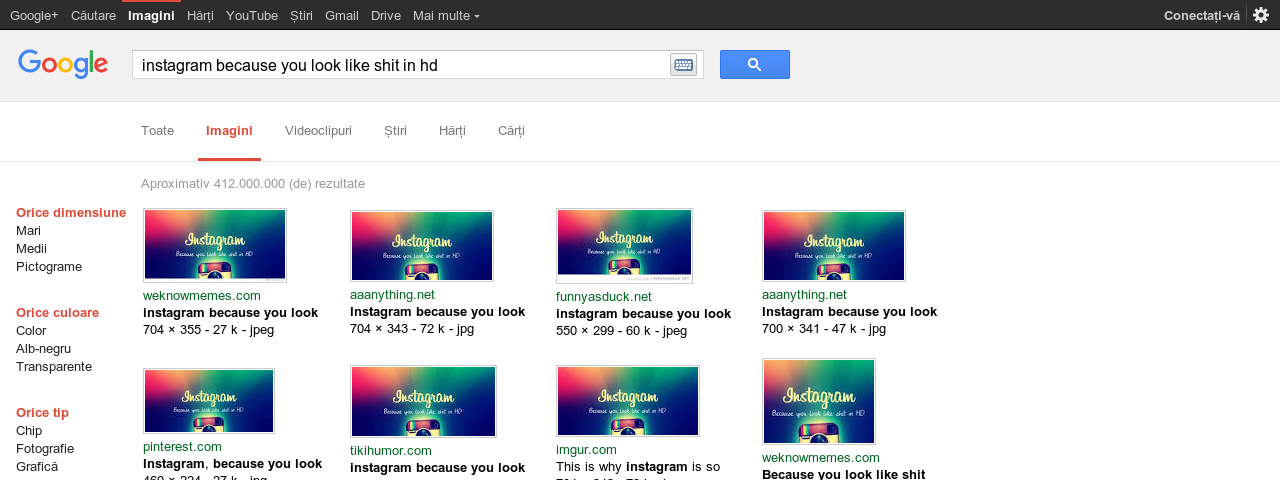Click the '550 × 299 - 60 k - jpeg' text
This screenshot has width=1280, height=480.
click(621, 330)
